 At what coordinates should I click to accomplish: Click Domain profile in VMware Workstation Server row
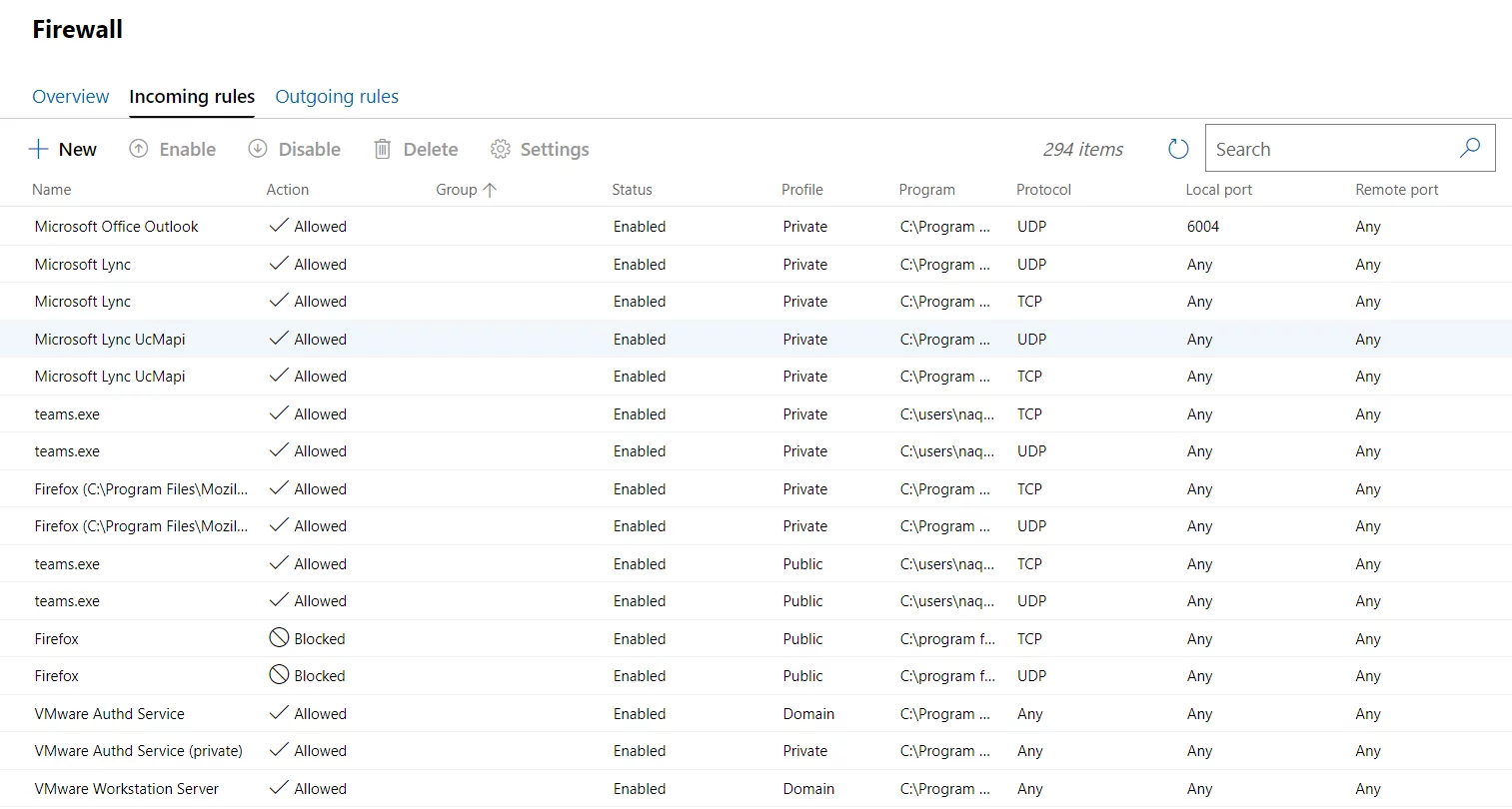click(x=808, y=788)
